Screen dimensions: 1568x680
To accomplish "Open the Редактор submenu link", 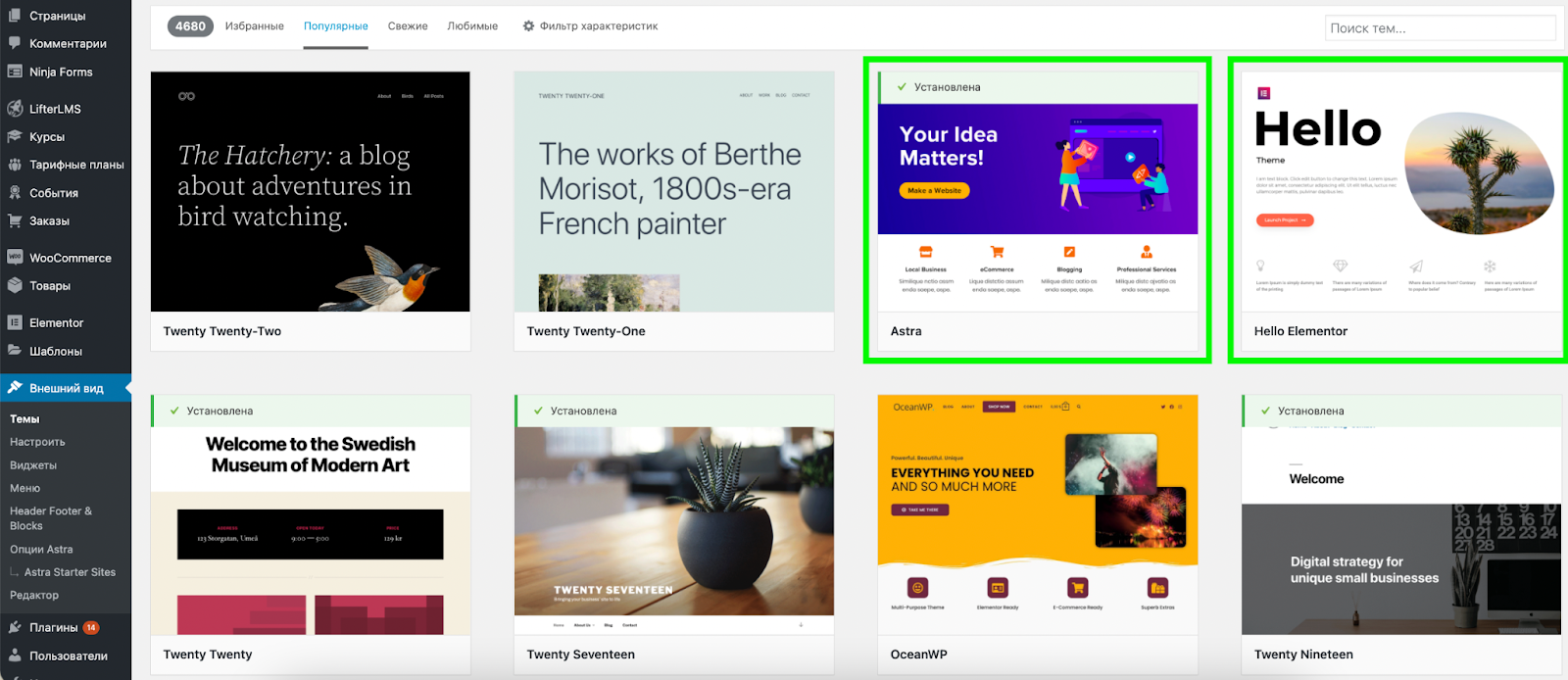I will click(x=34, y=595).
